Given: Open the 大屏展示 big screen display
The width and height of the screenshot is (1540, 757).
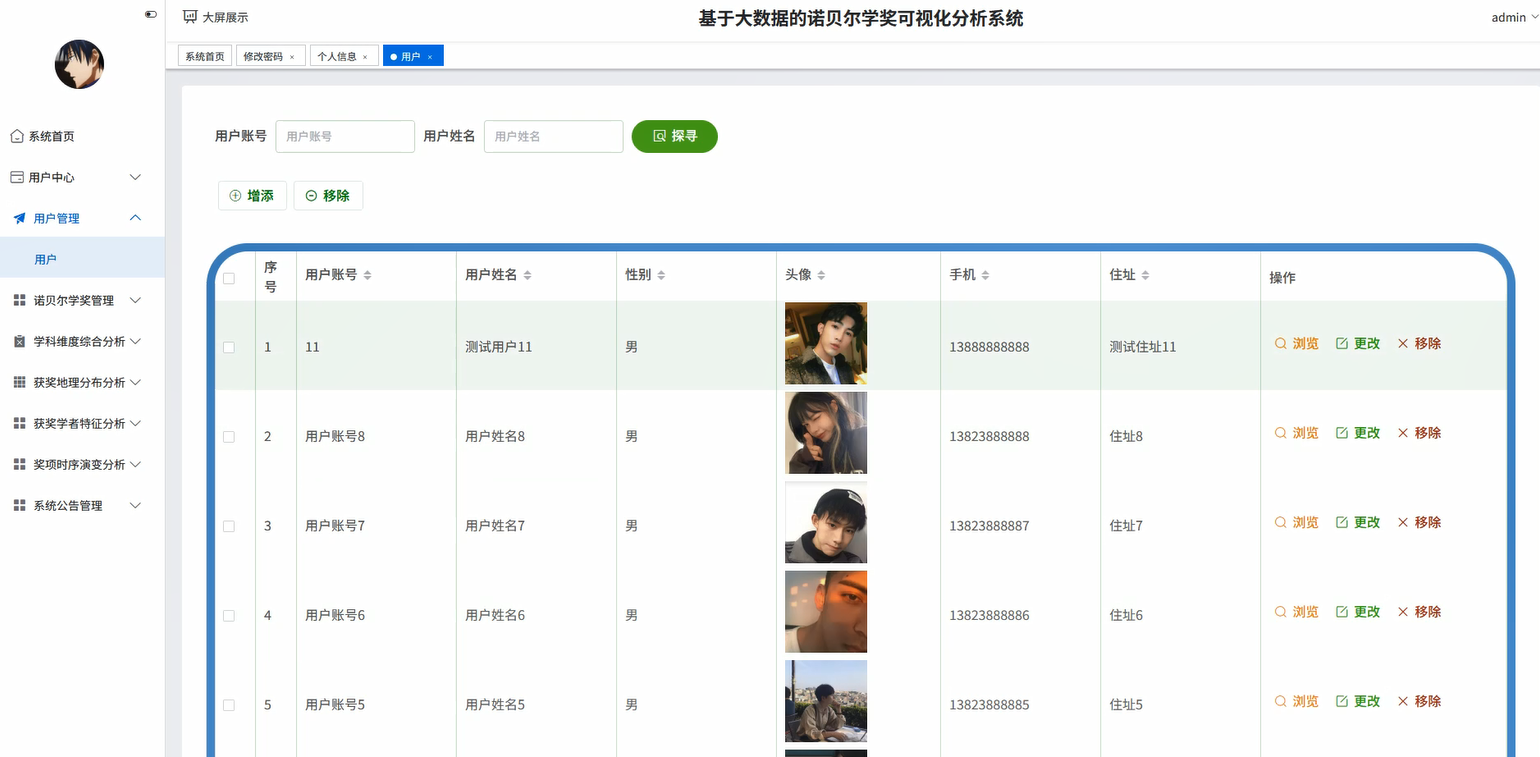Looking at the screenshot, I should tap(215, 17).
